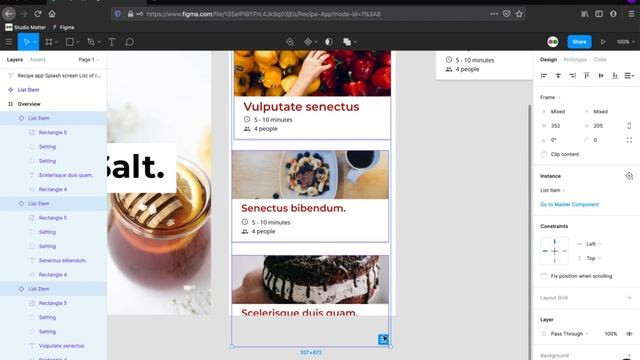
Task: Expand the Move tool options arrow
Action: click(x=35, y=42)
